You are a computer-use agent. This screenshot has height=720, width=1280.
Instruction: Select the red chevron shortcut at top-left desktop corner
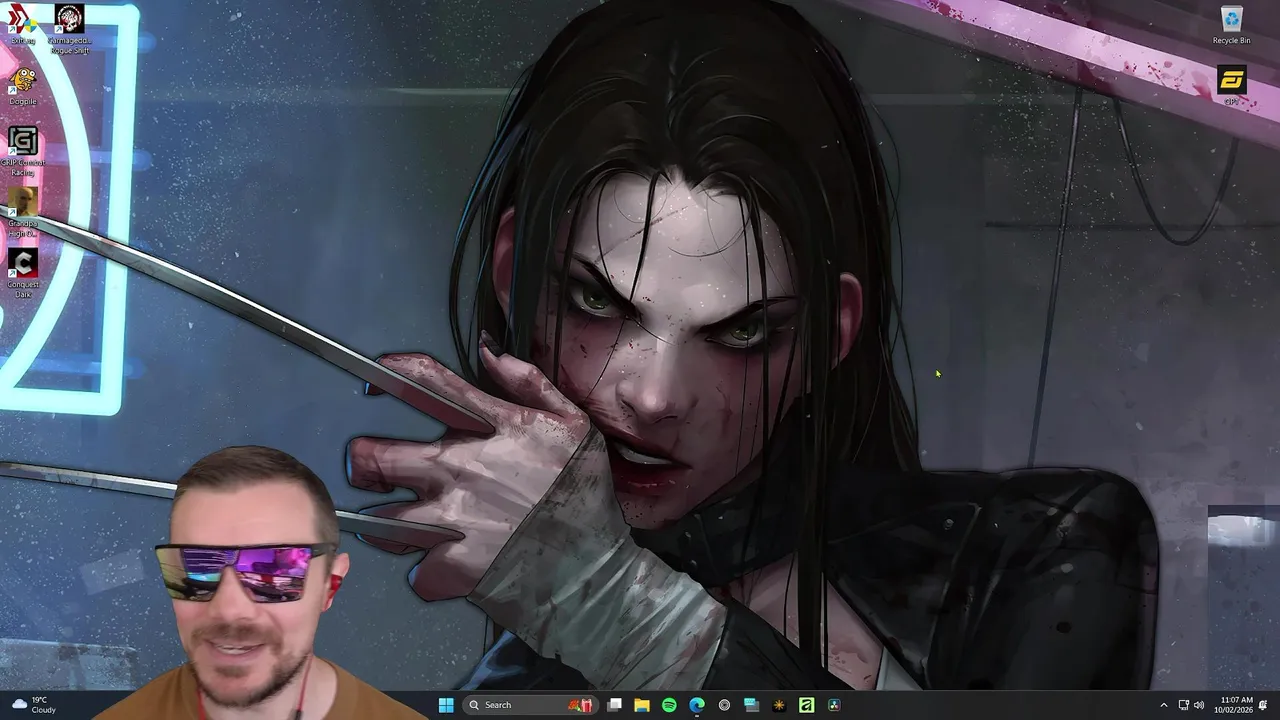pos(21,23)
